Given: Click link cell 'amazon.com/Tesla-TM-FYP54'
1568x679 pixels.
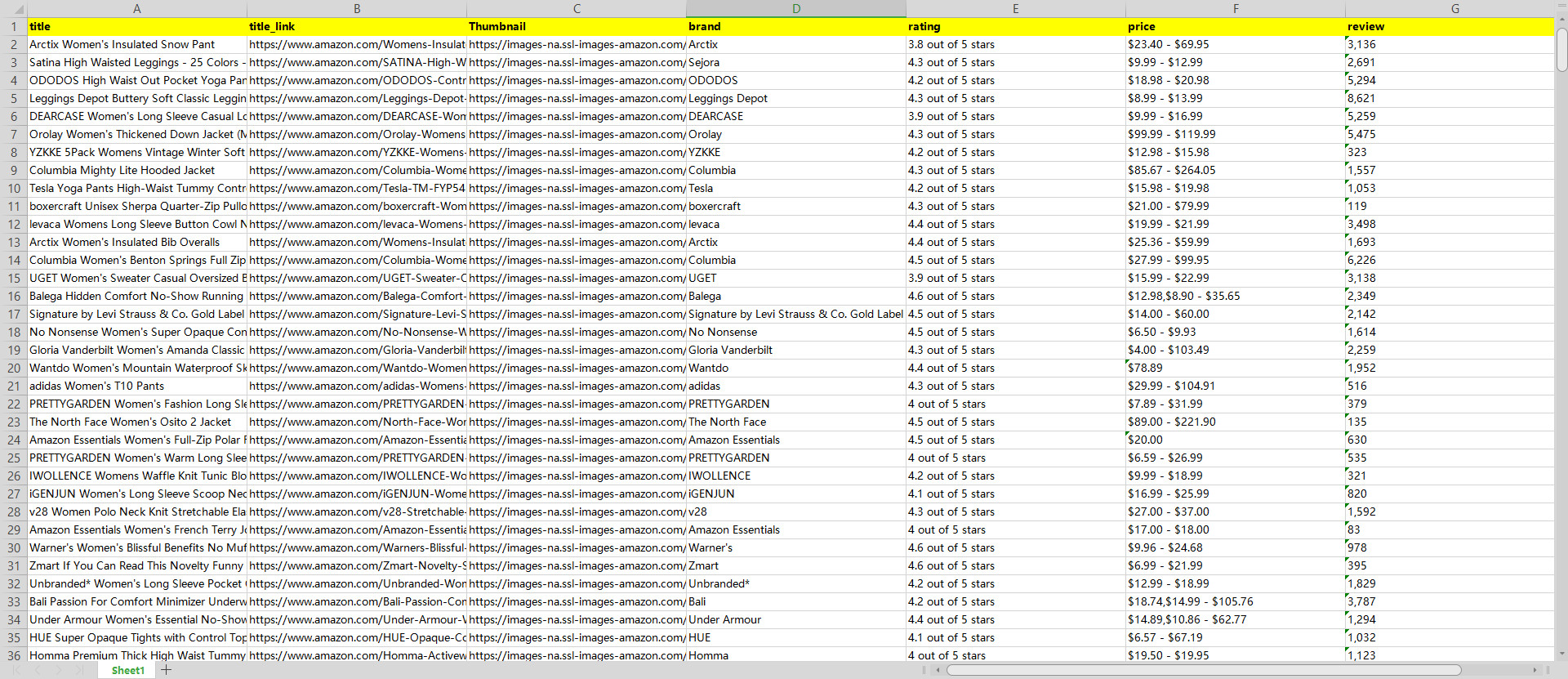Looking at the screenshot, I should (x=357, y=188).
